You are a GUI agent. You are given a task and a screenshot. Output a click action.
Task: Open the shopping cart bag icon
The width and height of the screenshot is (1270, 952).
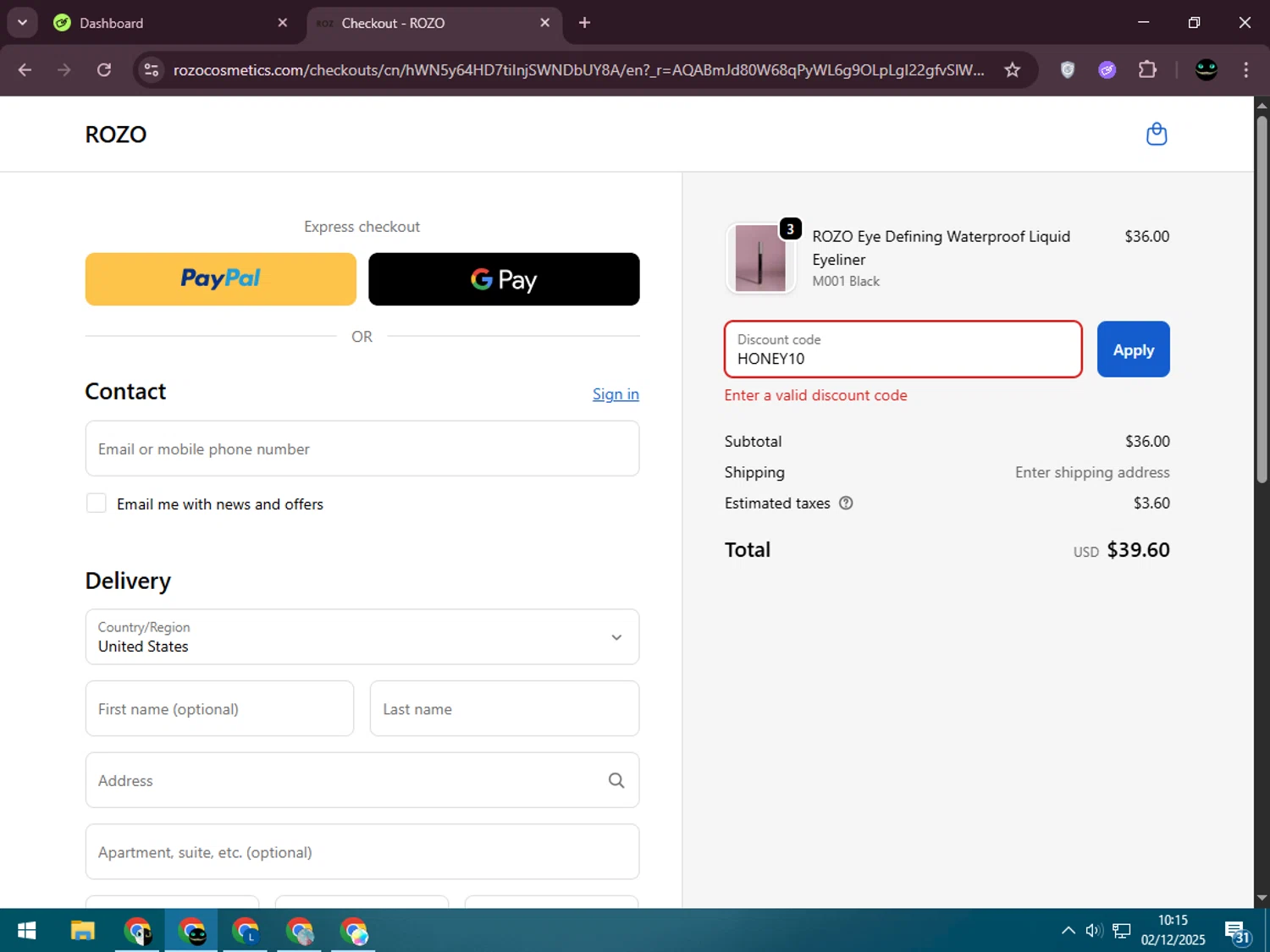tap(1156, 135)
